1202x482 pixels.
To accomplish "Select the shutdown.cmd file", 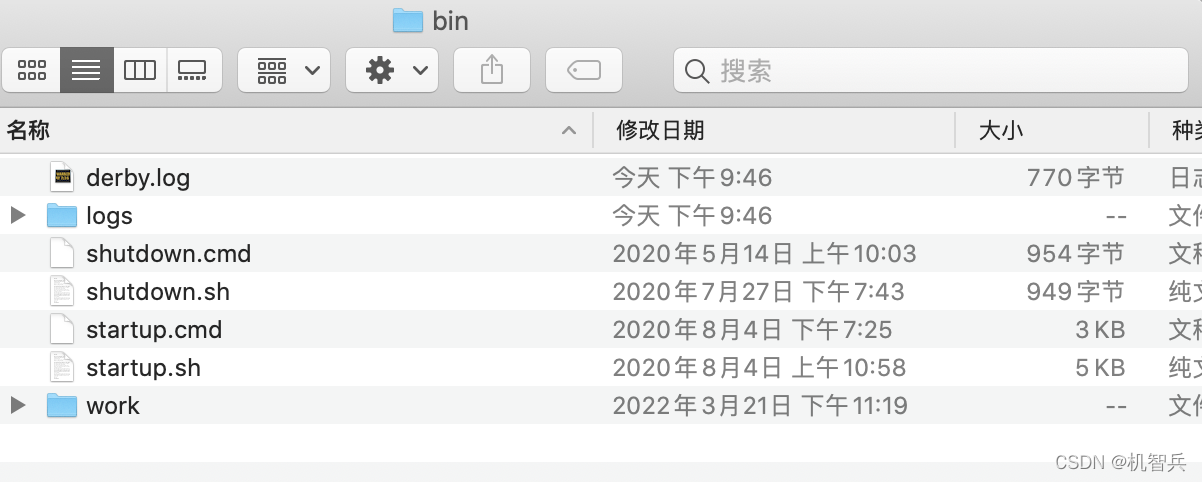I will pos(168,254).
